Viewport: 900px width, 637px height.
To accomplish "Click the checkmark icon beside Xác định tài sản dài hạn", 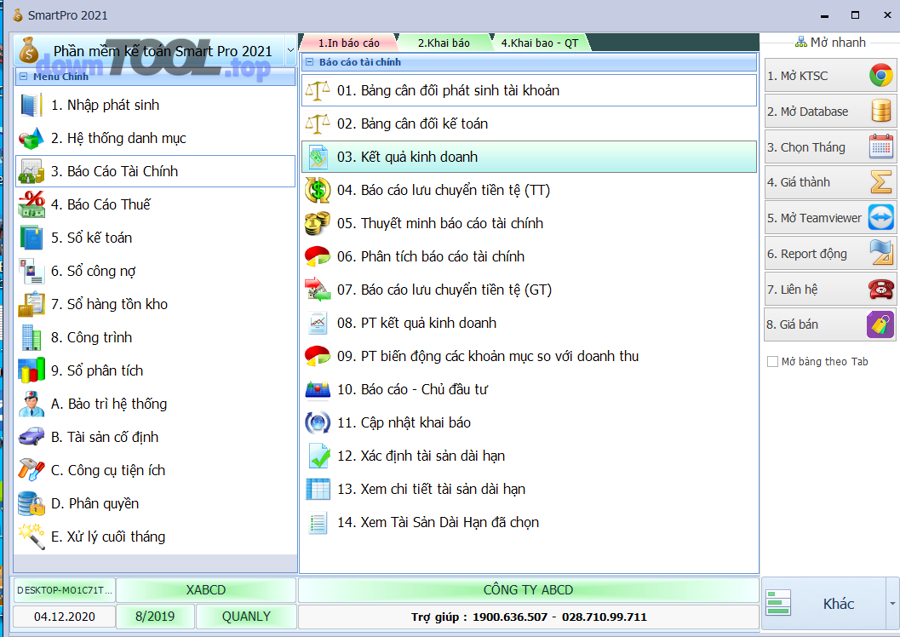I will pos(319,456).
